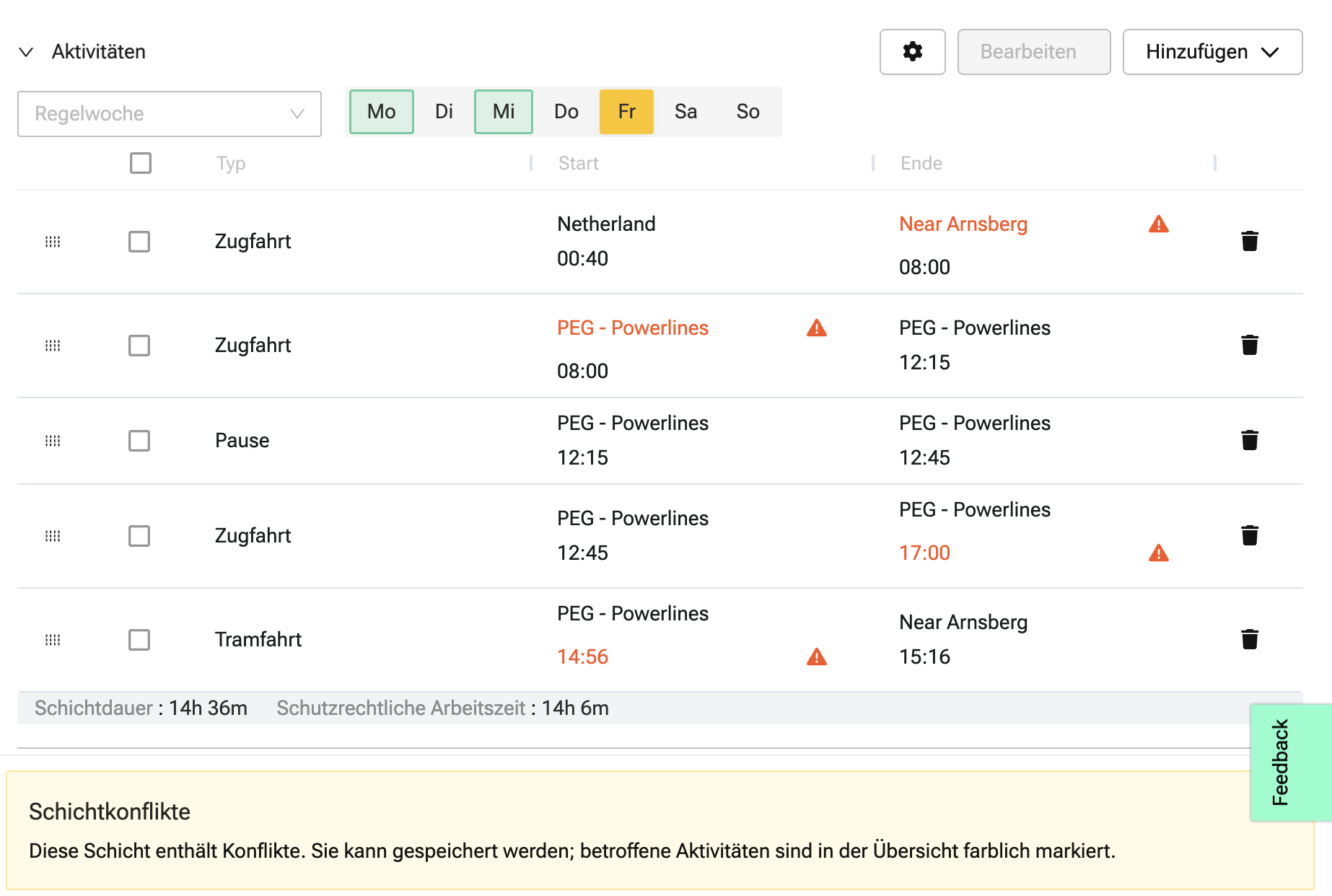Grab drag handle of Pause row
The width and height of the screenshot is (1332, 896).
tap(53, 441)
